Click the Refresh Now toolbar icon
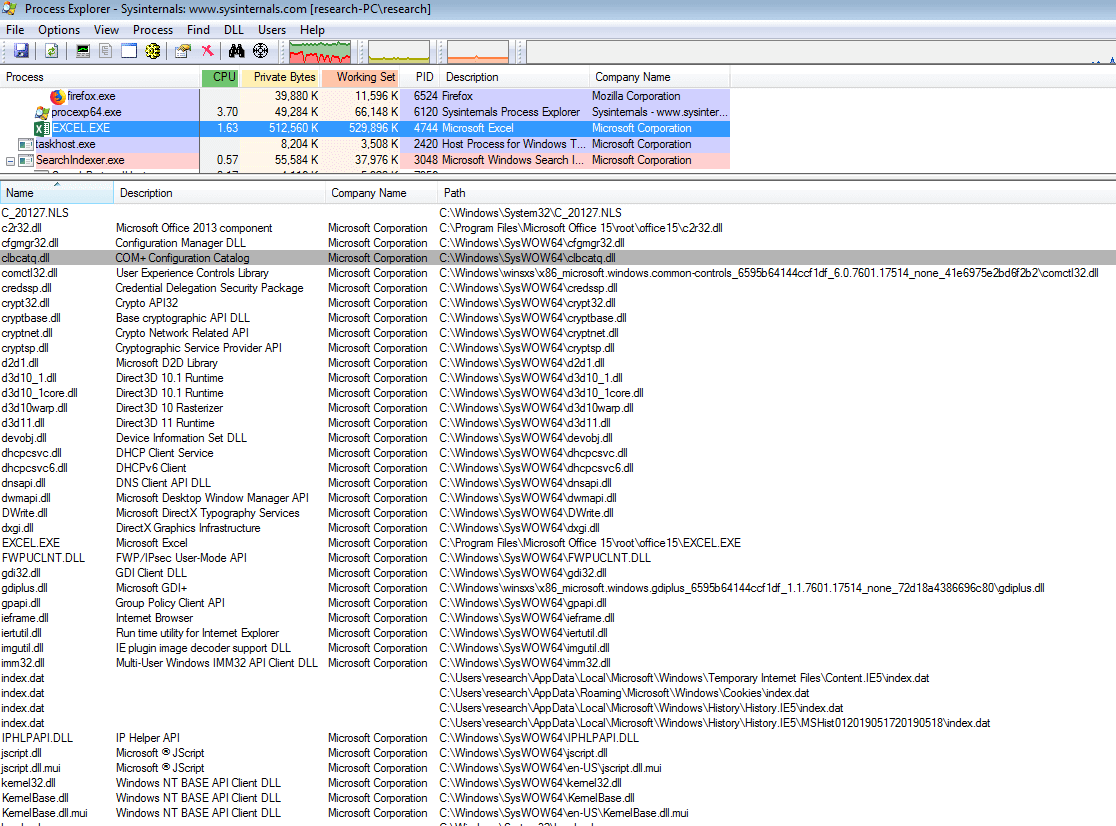Screen dimensions: 1116x826 tap(51, 51)
